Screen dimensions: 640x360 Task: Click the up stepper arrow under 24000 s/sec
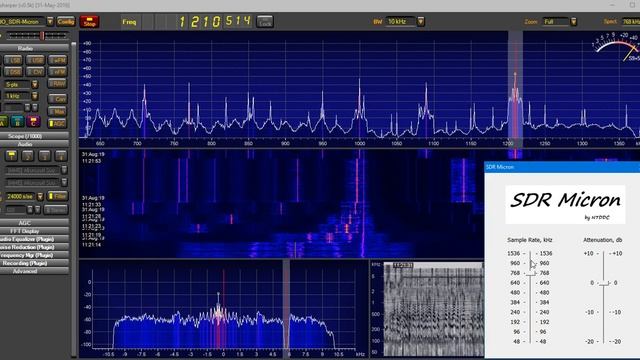click(30, 210)
